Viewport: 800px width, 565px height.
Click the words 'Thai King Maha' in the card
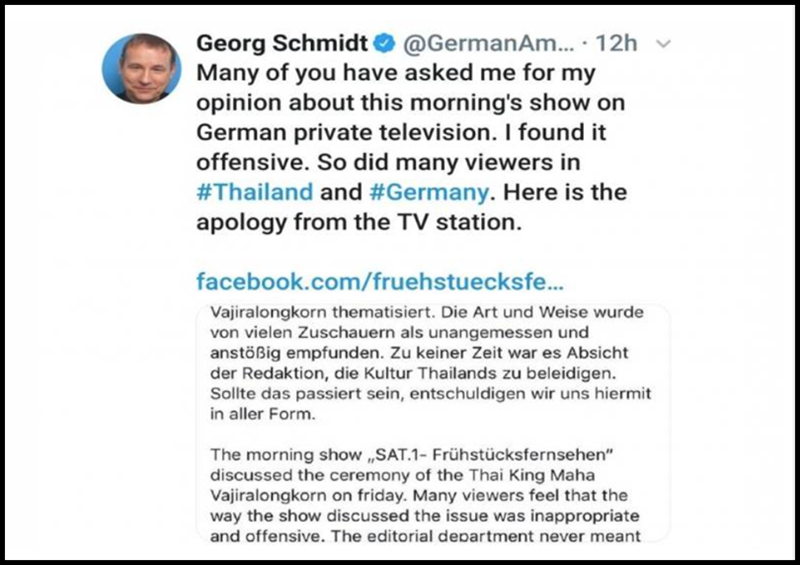532,475
